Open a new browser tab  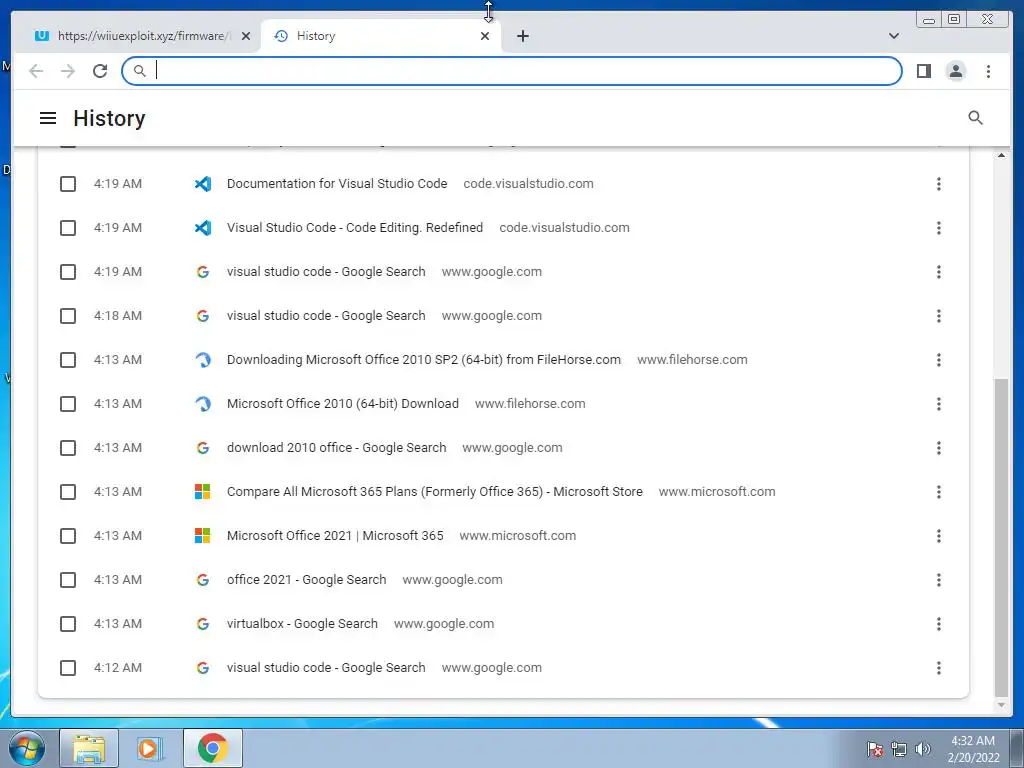(522, 36)
